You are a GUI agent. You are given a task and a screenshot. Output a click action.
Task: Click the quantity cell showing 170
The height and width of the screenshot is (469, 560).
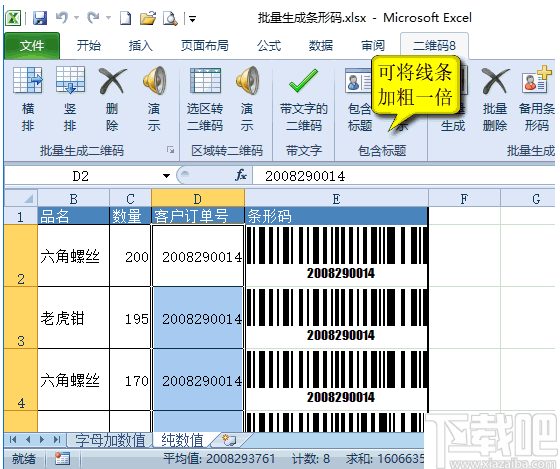tap(130, 380)
